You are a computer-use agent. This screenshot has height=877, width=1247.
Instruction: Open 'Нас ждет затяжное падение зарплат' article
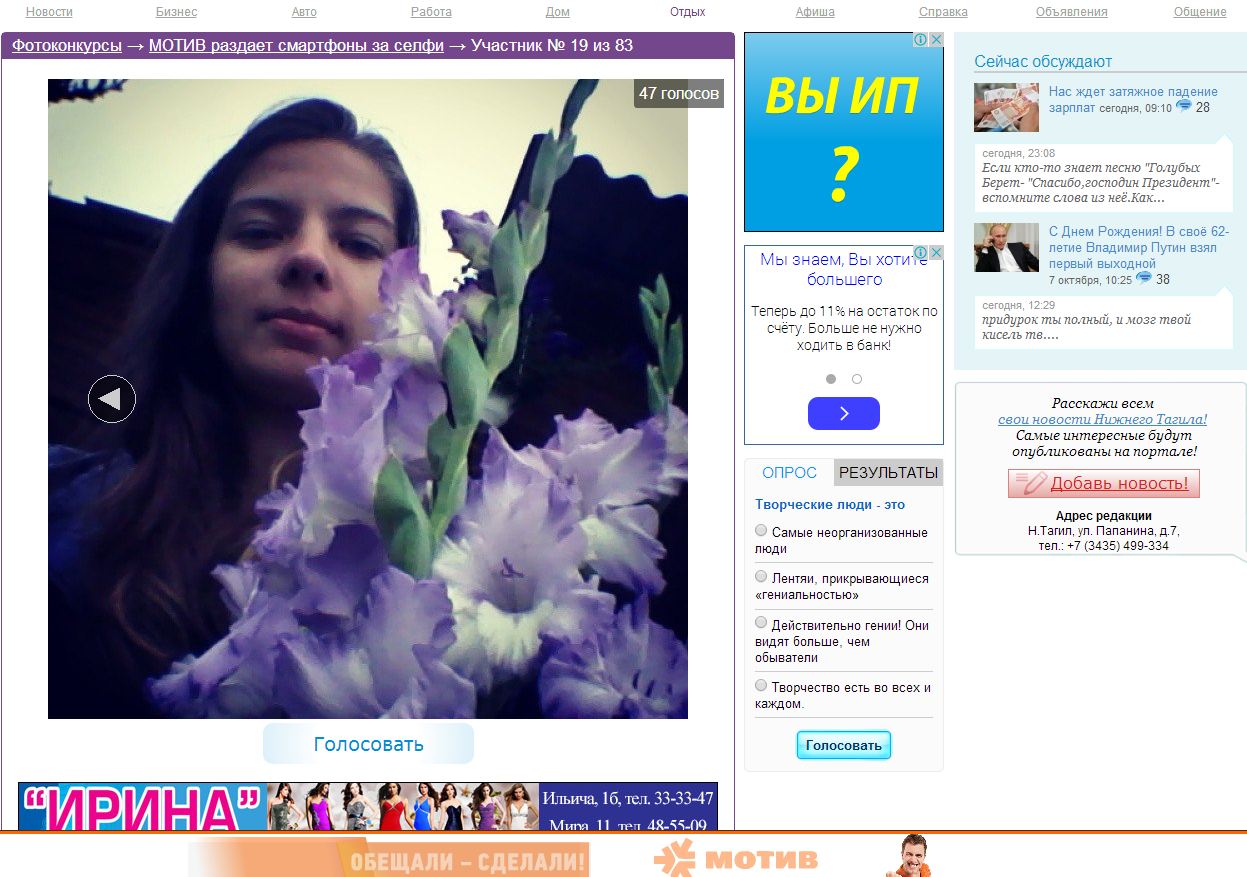point(1133,99)
